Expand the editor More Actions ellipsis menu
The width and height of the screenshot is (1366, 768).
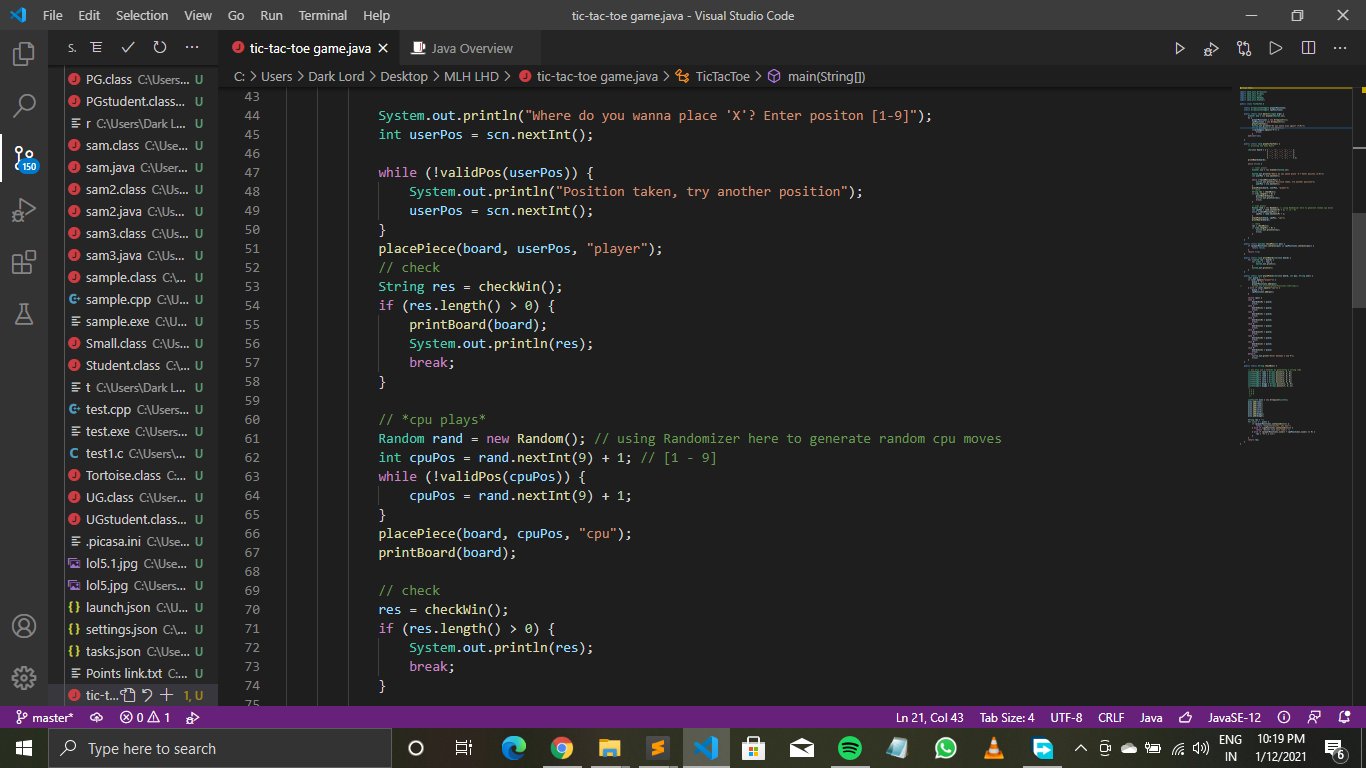1340,48
